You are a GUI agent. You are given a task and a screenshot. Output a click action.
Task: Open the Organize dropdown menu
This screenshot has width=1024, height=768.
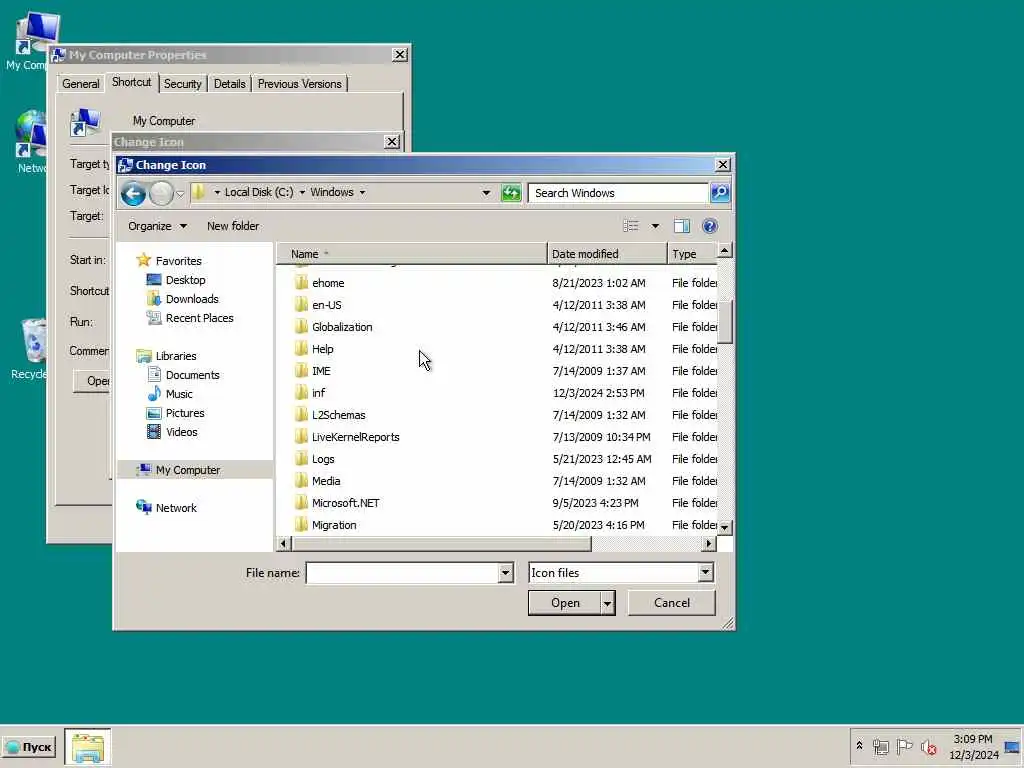(157, 226)
